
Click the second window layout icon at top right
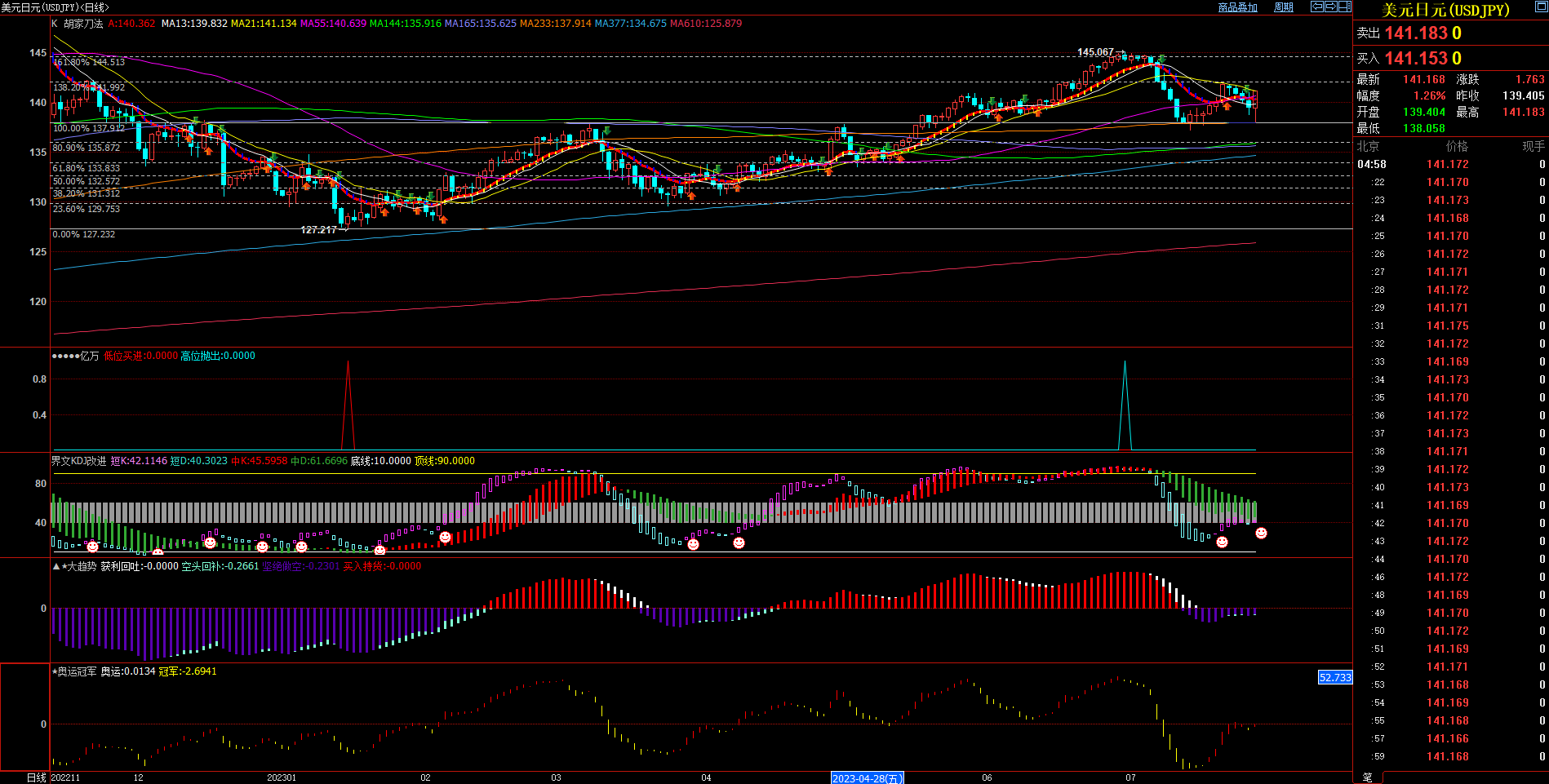coord(1330,7)
